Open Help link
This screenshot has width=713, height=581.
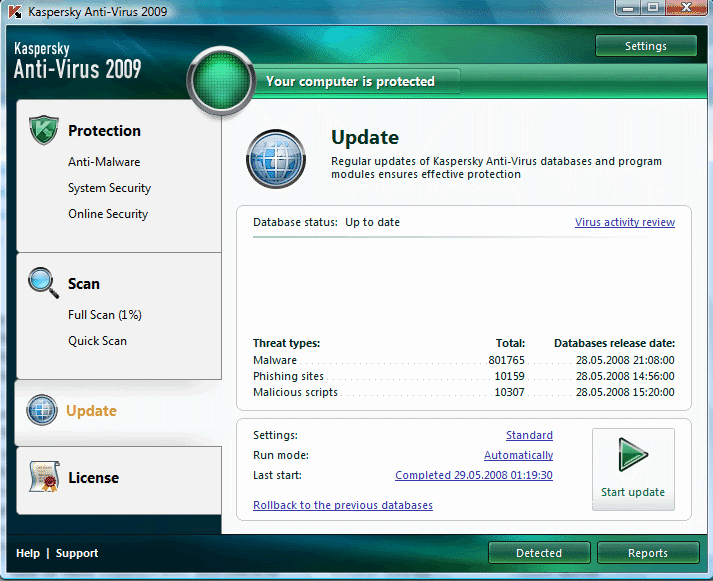tap(28, 553)
